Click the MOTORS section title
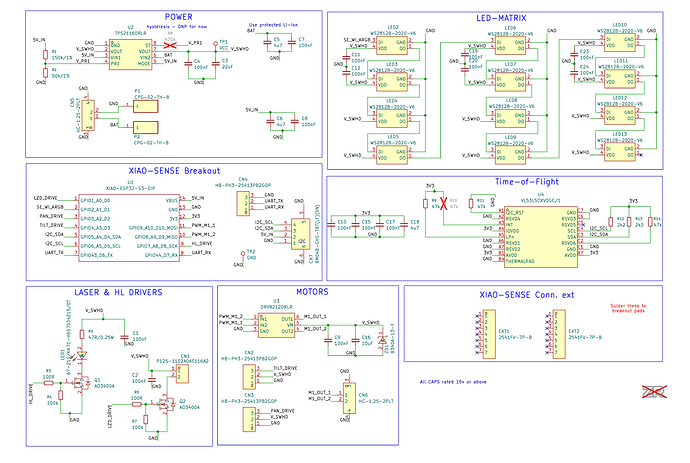 click(312, 292)
